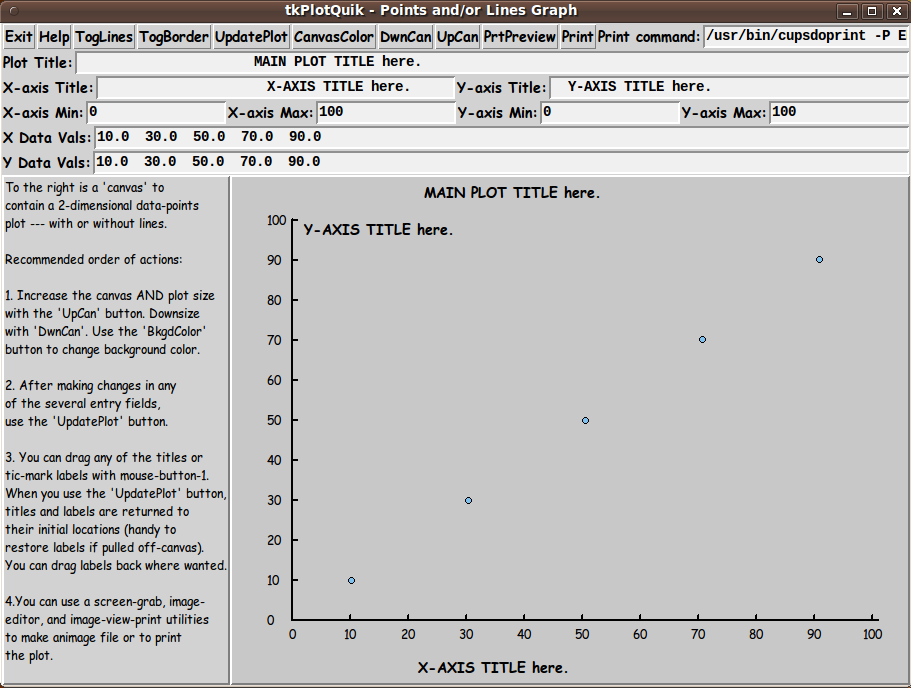Screen dimensions: 911x688
Task: Click the Y-axis Title entry field
Action: pos(729,87)
